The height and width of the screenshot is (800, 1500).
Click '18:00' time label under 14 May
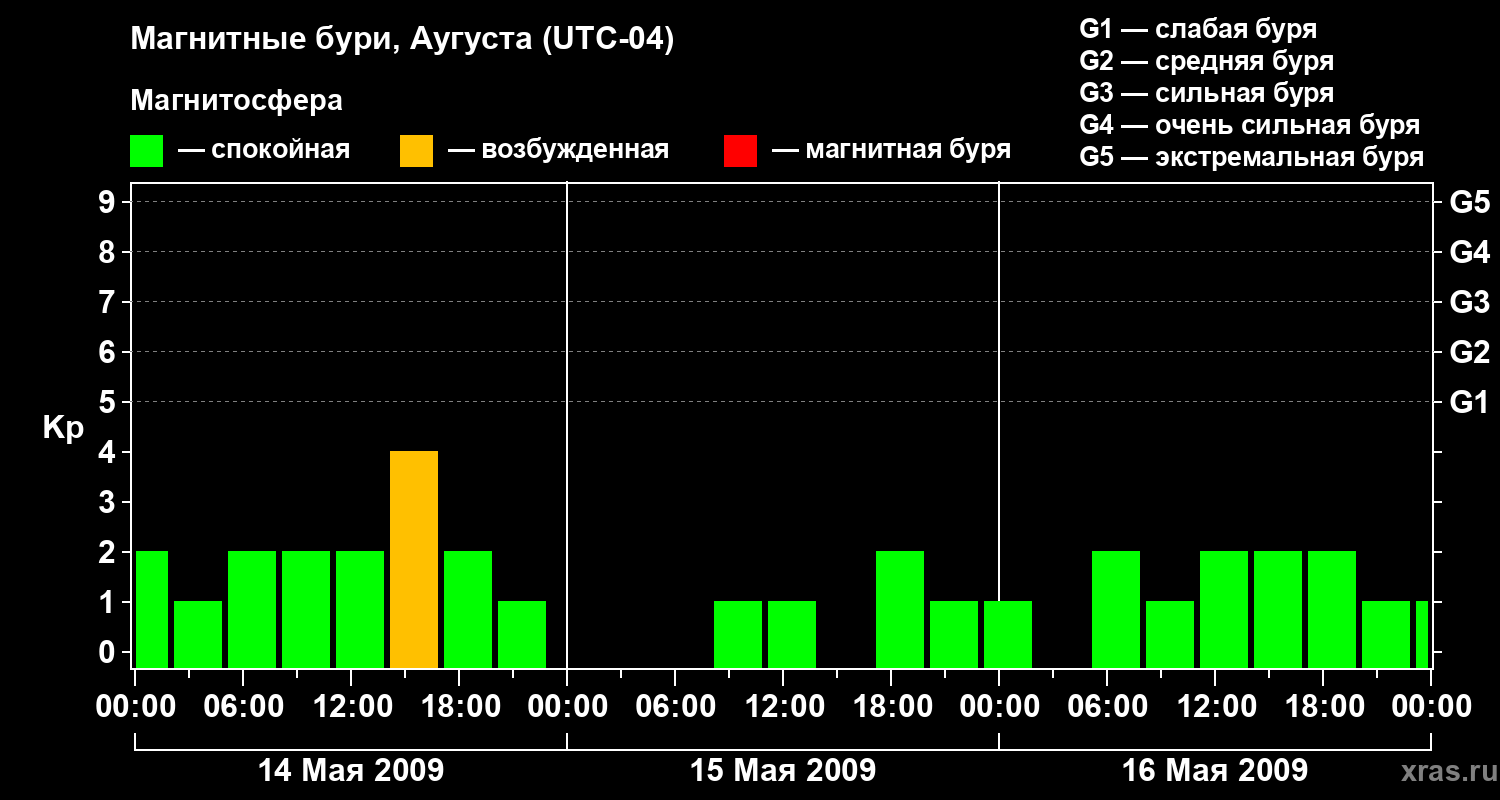pos(459,707)
